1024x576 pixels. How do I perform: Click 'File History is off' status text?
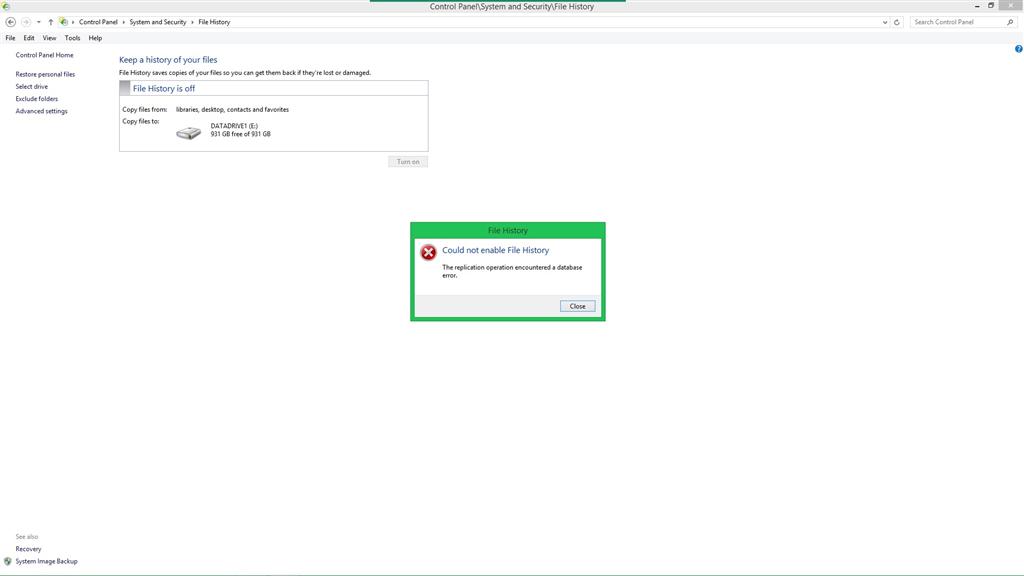164,89
